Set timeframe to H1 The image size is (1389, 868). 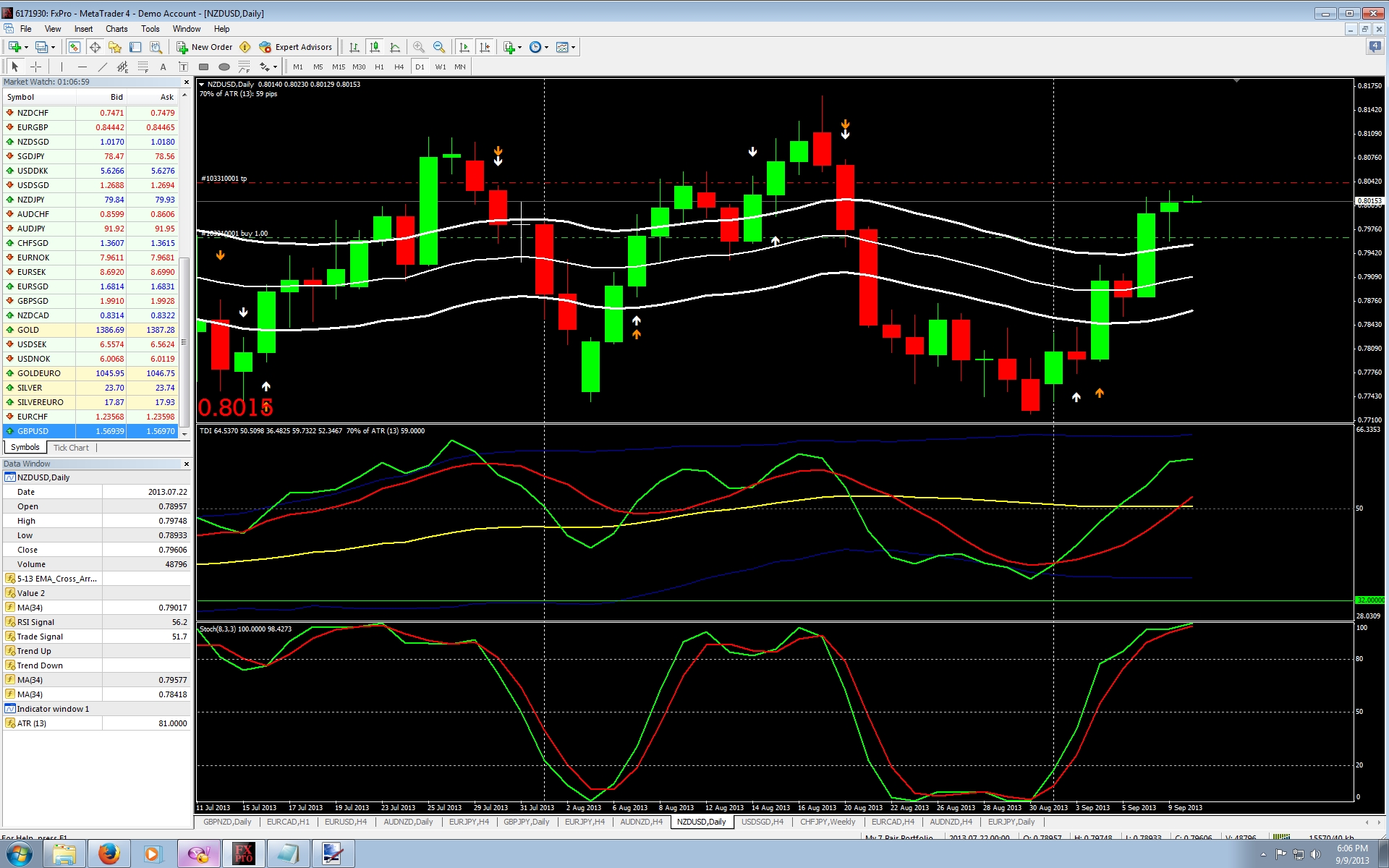[379, 67]
